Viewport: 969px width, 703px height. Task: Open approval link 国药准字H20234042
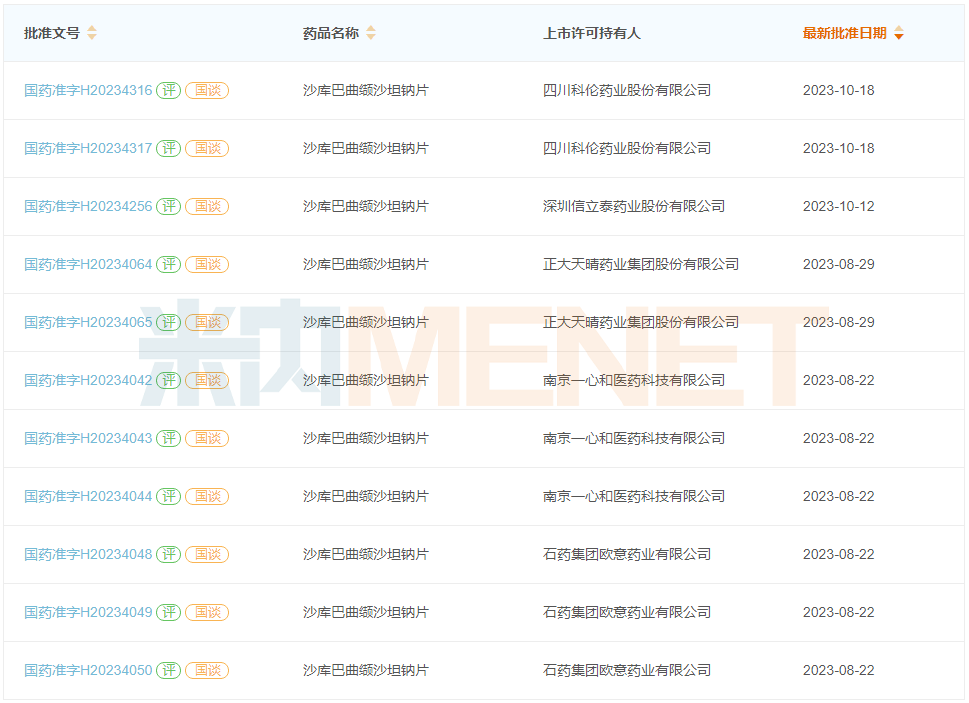coord(88,381)
